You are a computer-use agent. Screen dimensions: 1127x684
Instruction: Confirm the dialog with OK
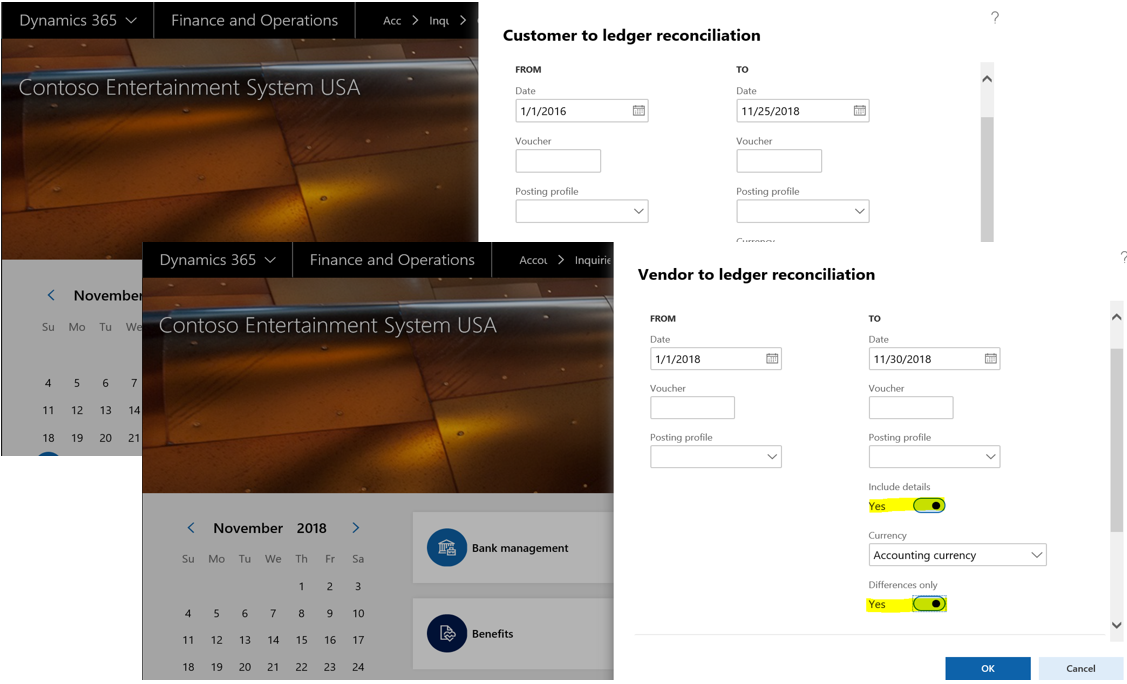pos(987,668)
